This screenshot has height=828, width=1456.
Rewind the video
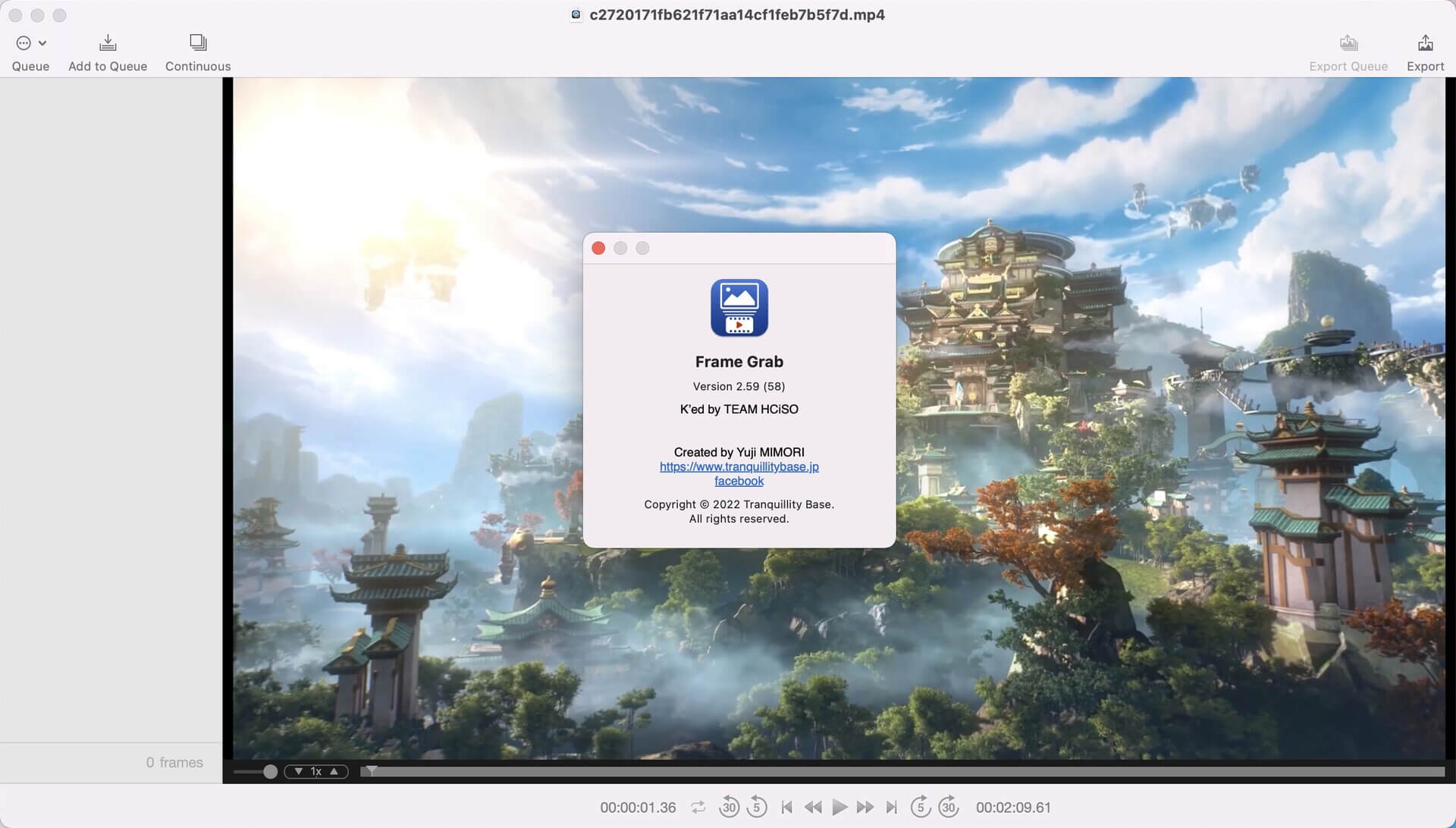point(813,808)
